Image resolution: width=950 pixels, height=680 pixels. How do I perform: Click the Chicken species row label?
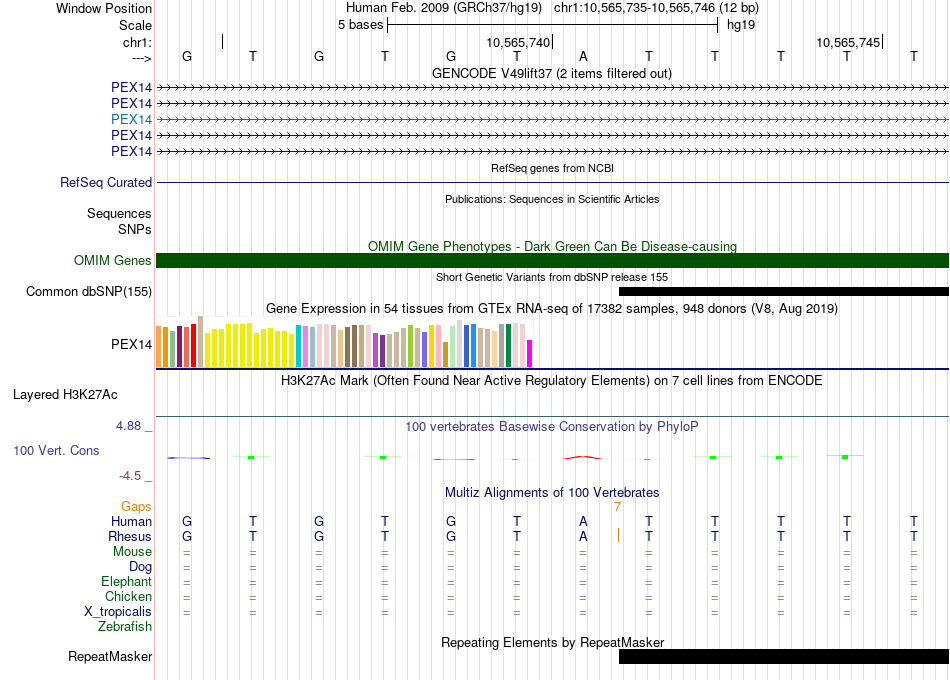[x=128, y=596]
